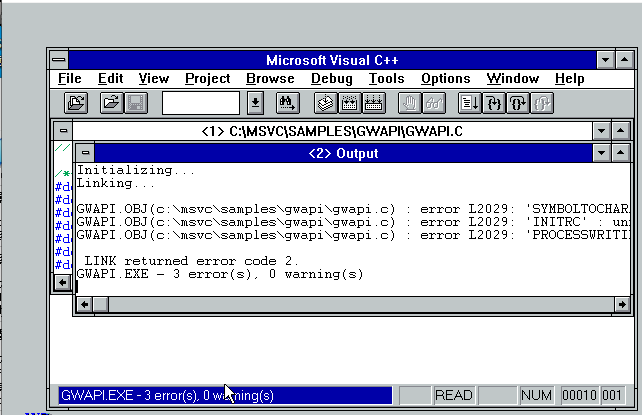Open the GWAPI.C document control menu box
The width and height of the screenshot is (642, 415).
coord(63,131)
